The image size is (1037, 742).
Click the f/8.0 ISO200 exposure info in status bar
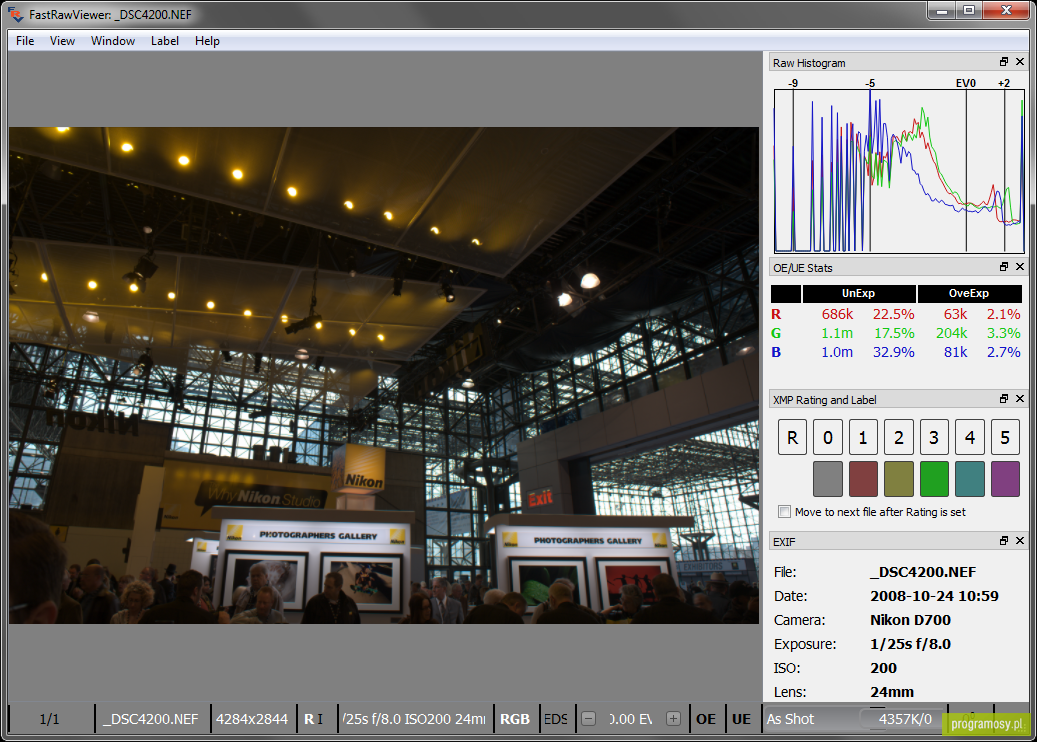coord(414,719)
